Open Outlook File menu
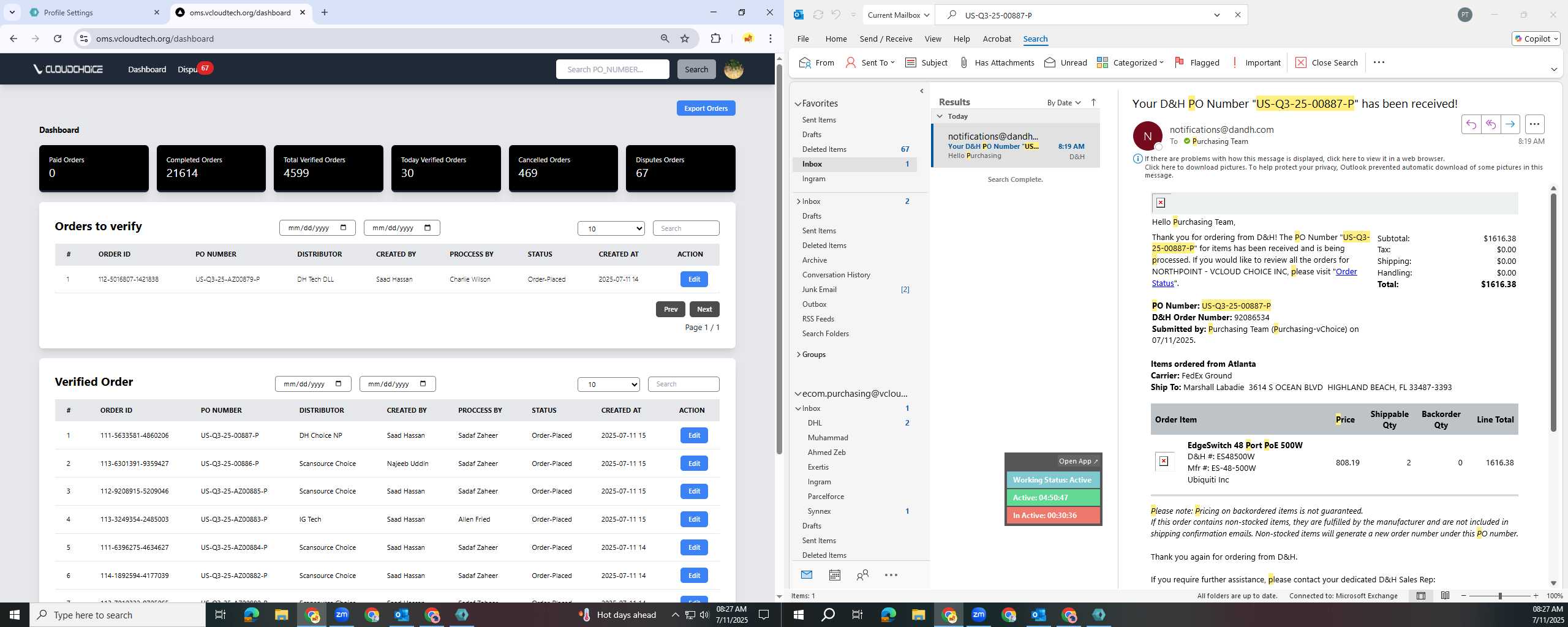 pos(803,39)
